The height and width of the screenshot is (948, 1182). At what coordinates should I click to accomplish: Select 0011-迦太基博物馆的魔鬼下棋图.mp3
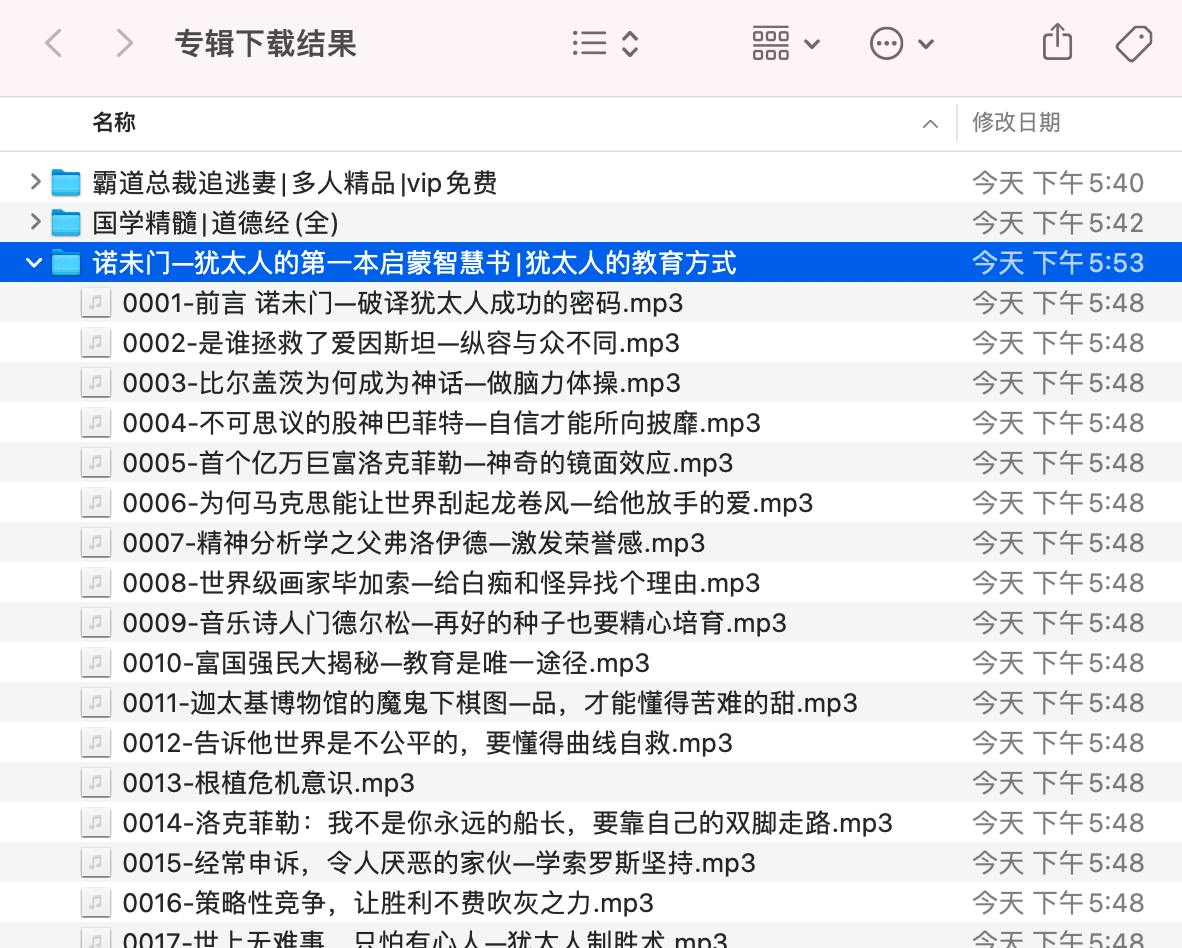[x=490, y=702]
